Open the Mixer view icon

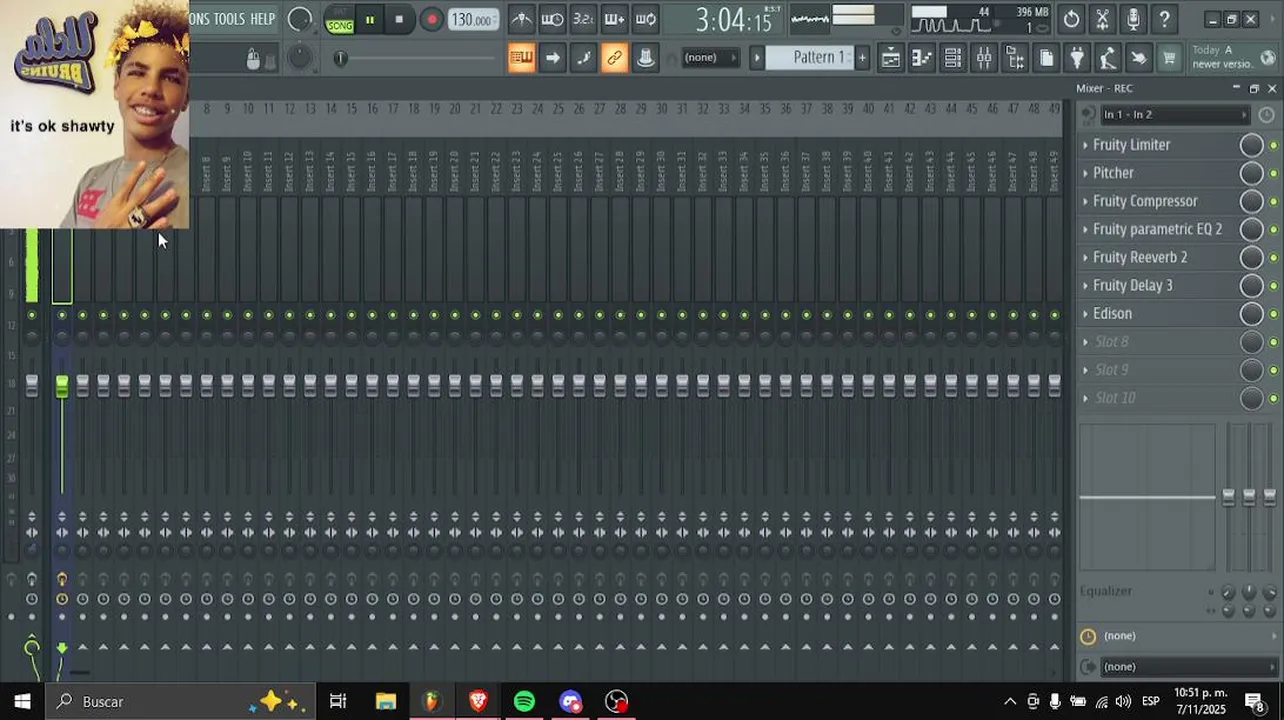pyautogui.click(x=984, y=58)
